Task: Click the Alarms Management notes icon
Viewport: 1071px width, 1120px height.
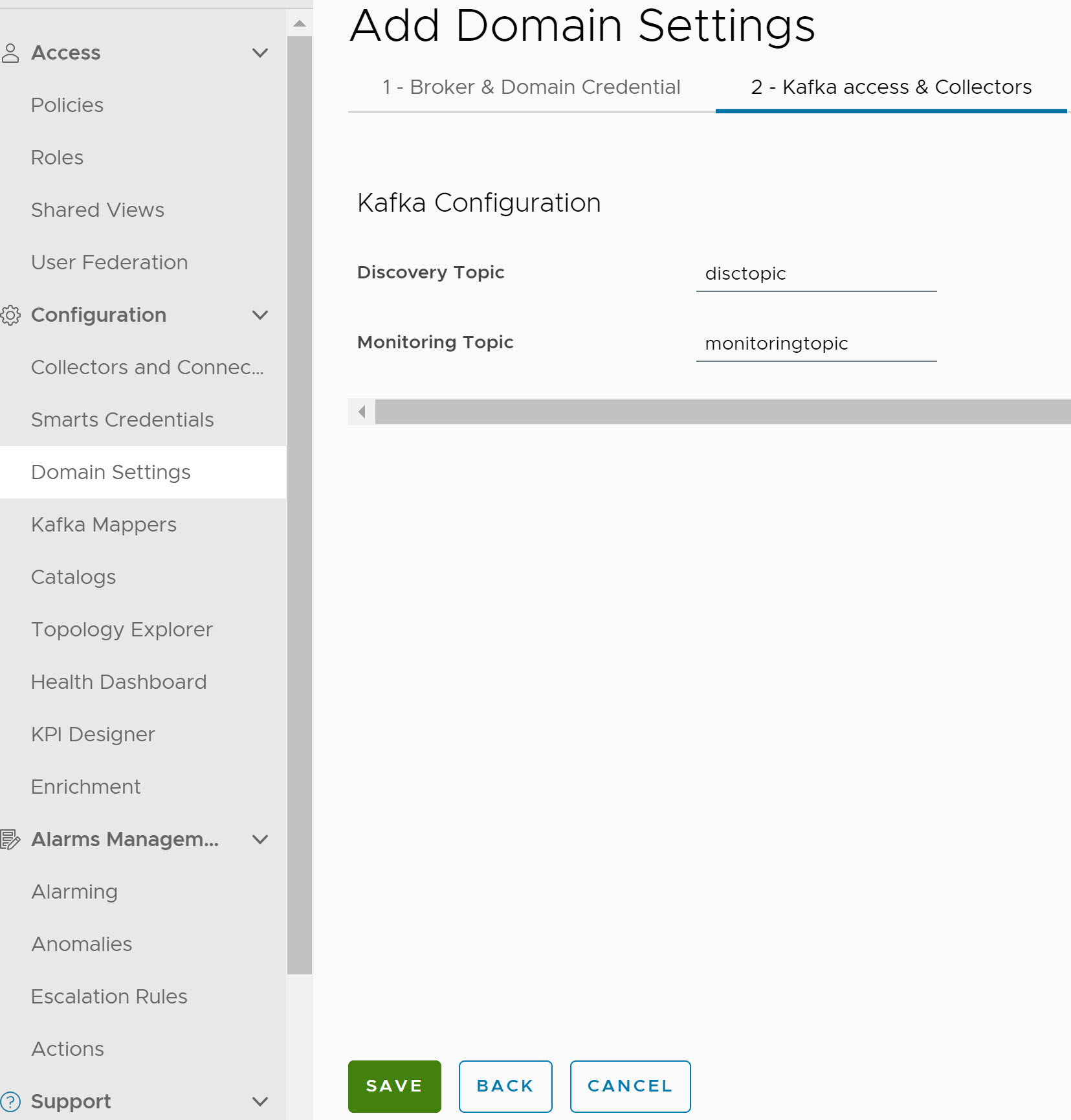Action: tap(10, 840)
